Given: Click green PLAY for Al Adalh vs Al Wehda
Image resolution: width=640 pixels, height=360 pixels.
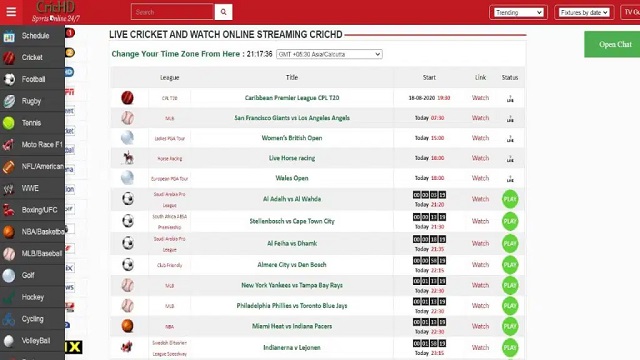Looking at the screenshot, I should tap(510, 199).
